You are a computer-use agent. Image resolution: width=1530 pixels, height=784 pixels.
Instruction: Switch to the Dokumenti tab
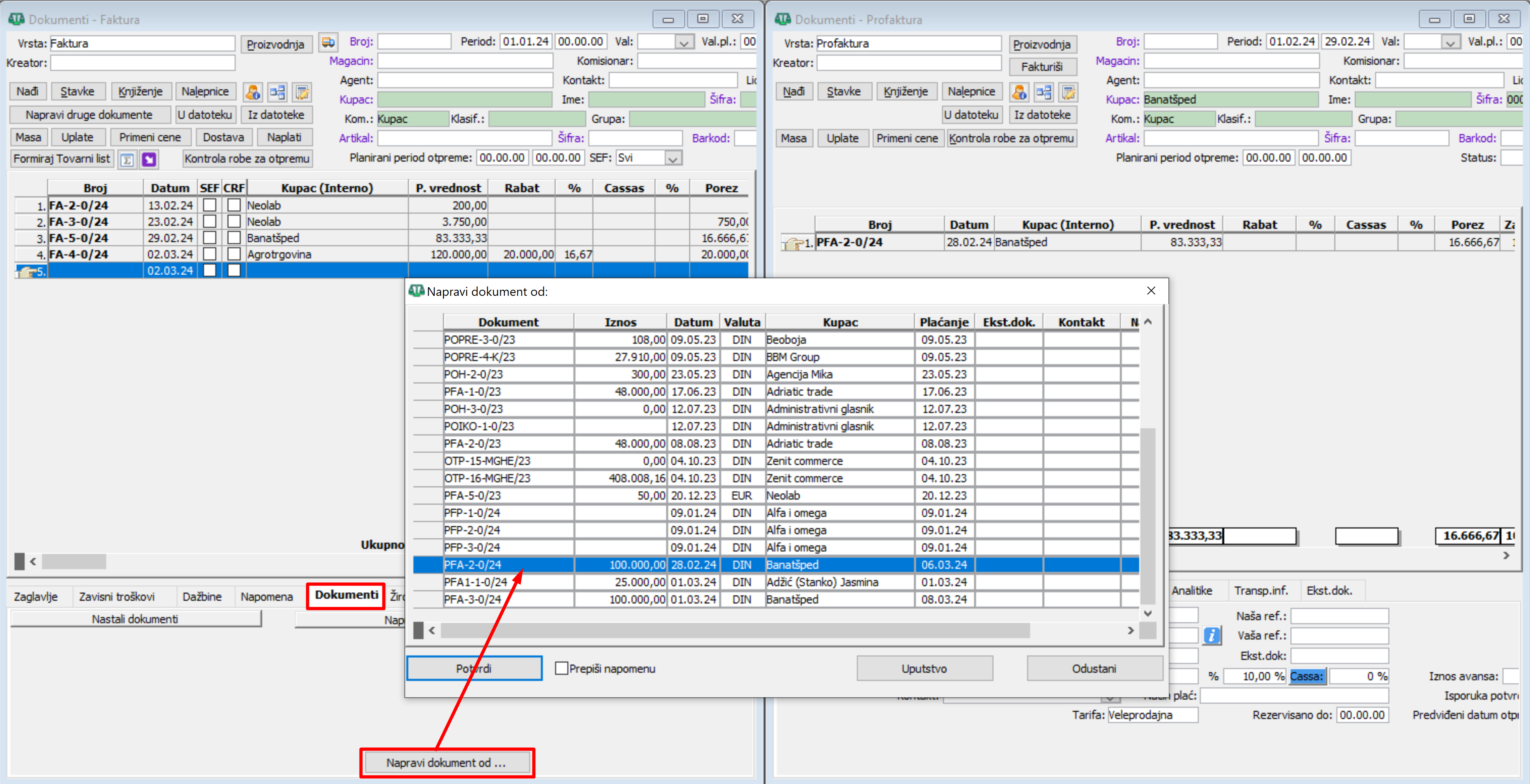pyautogui.click(x=346, y=595)
